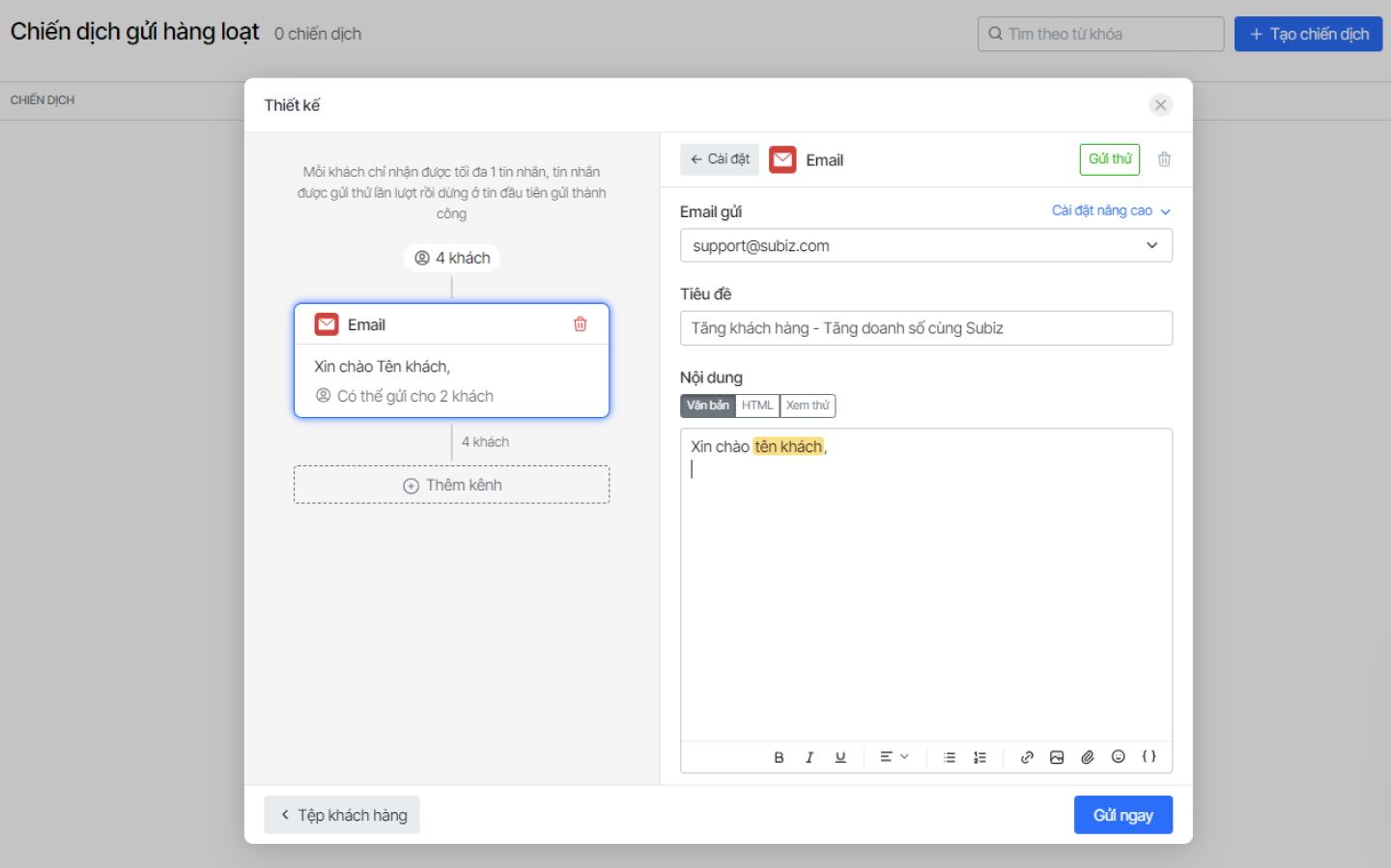Switch to the Xem thử preview tab
Viewport: 1391px width, 868px height.
pos(808,406)
